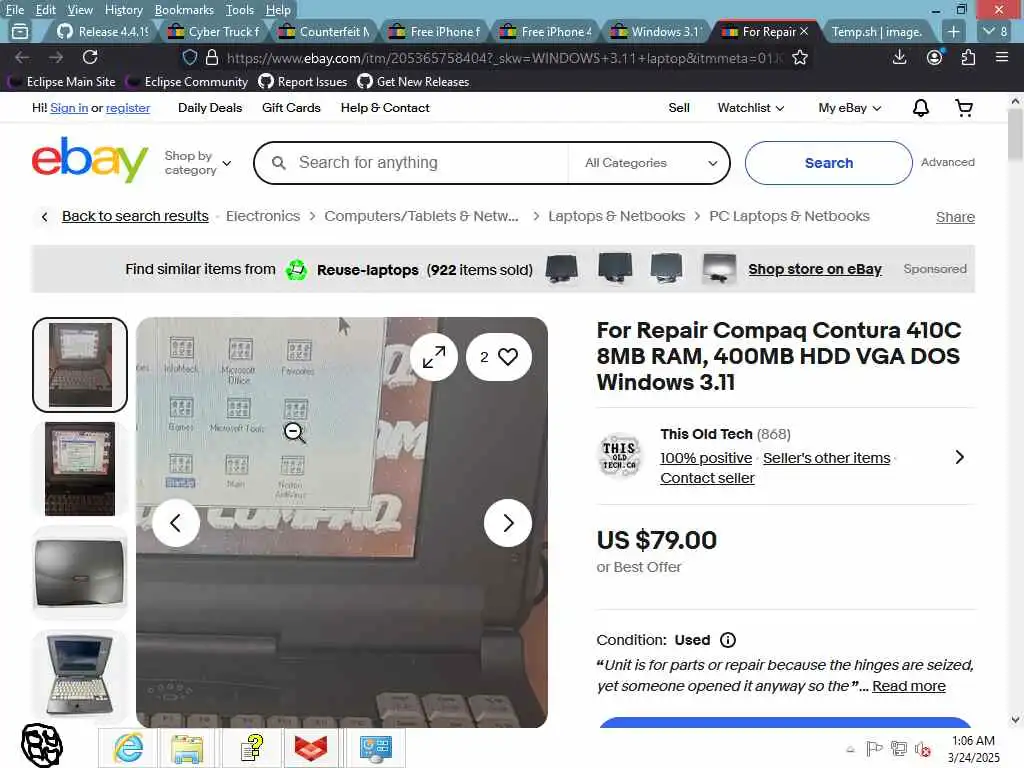Expand the product image to full view
Viewport: 1024px width, 768px height.
tap(434, 357)
